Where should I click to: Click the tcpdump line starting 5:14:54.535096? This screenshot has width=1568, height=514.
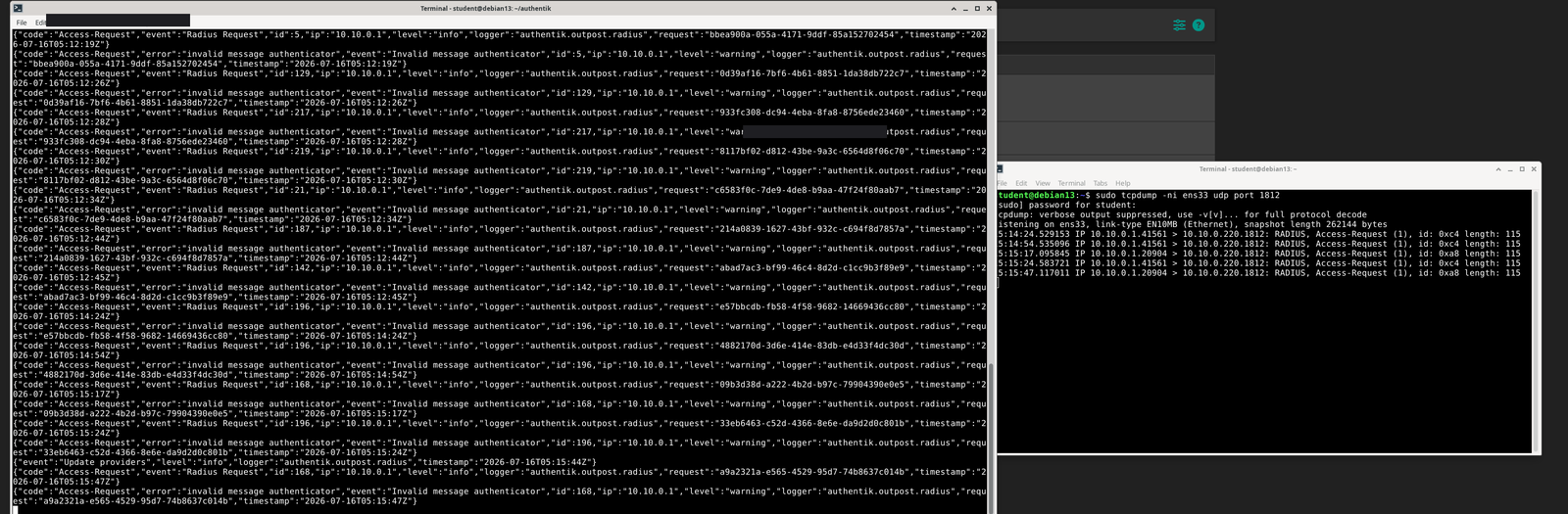pos(1259,244)
